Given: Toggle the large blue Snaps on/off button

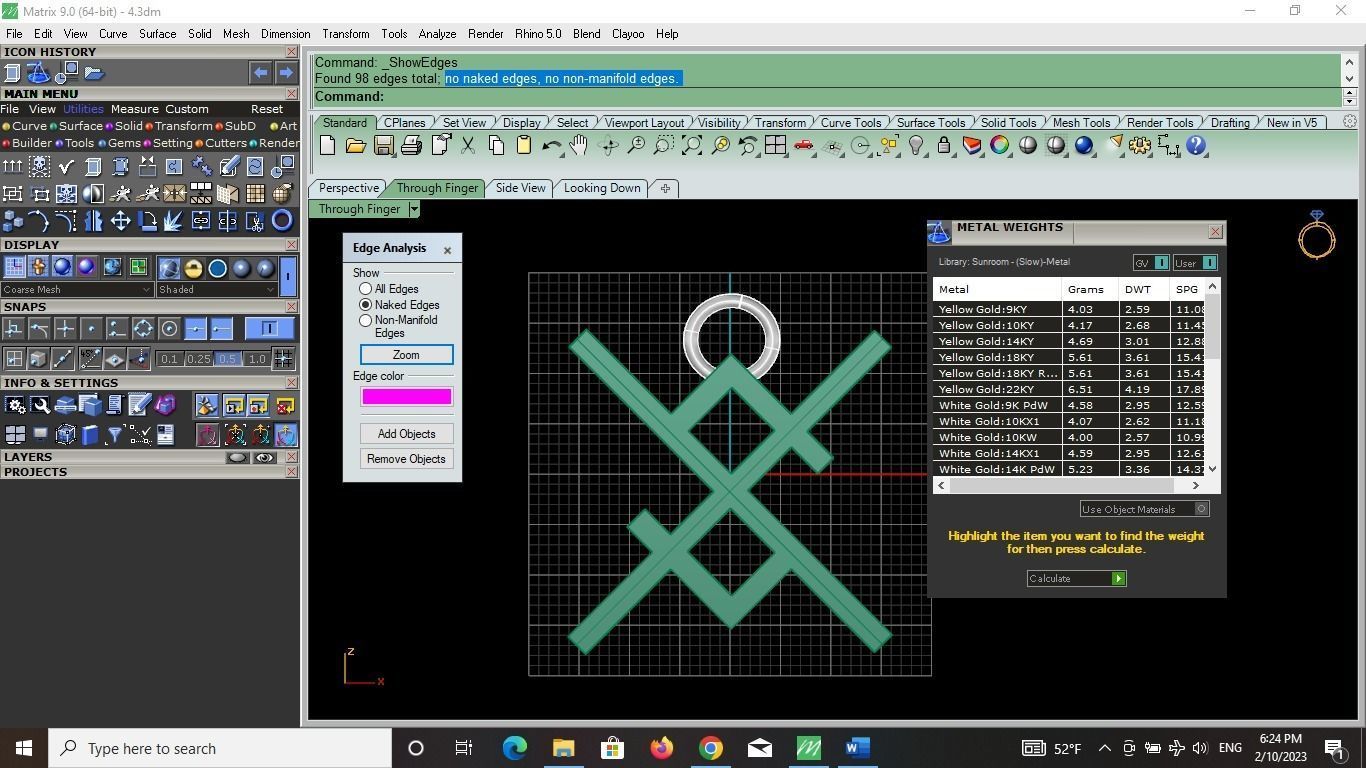Looking at the screenshot, I should (x=270, y=328).
